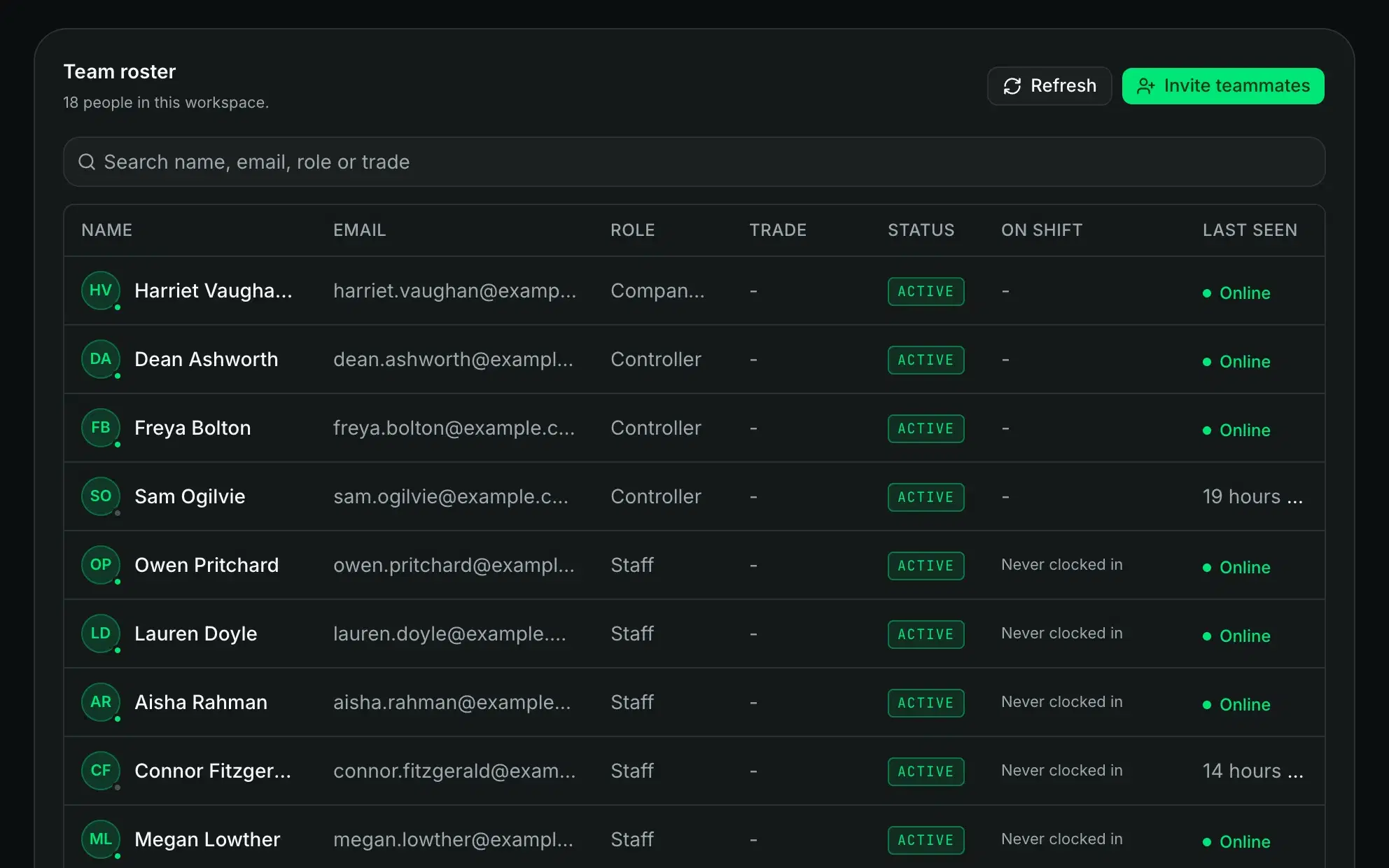Select the name Connor Fitzger...
Viewport: 1389px width, 868px height.
click(x=212, y=771)
